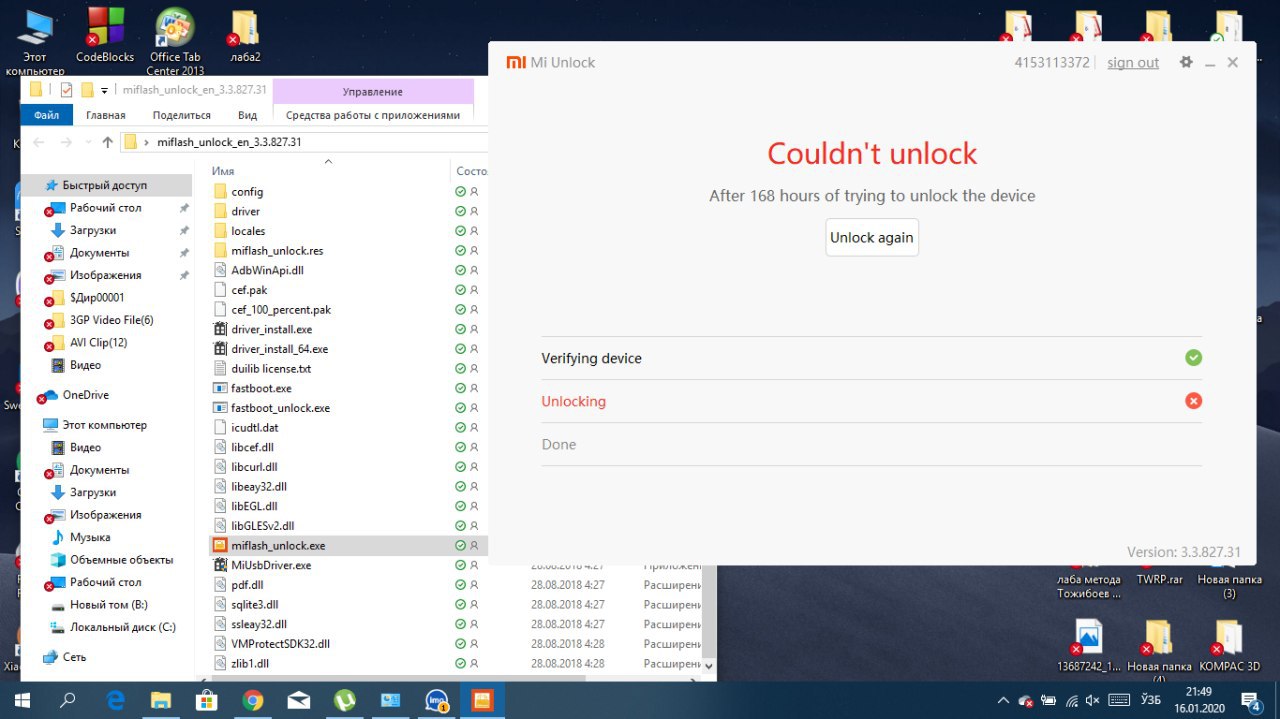Open the Файл tab in Explorer
Screen dimensions: 1280x719
(46, 115)
